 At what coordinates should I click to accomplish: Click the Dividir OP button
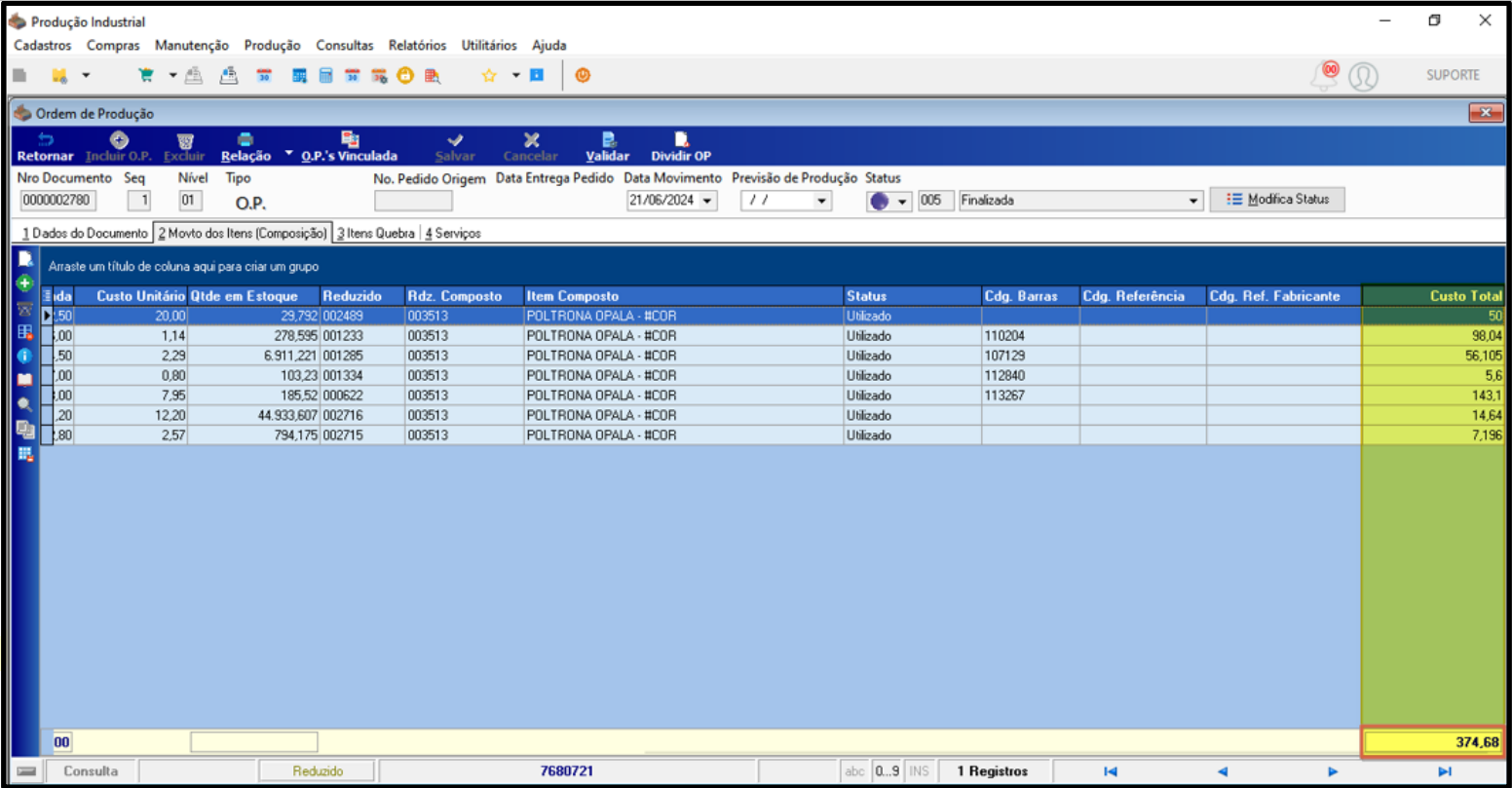click(x=681, y=147)
